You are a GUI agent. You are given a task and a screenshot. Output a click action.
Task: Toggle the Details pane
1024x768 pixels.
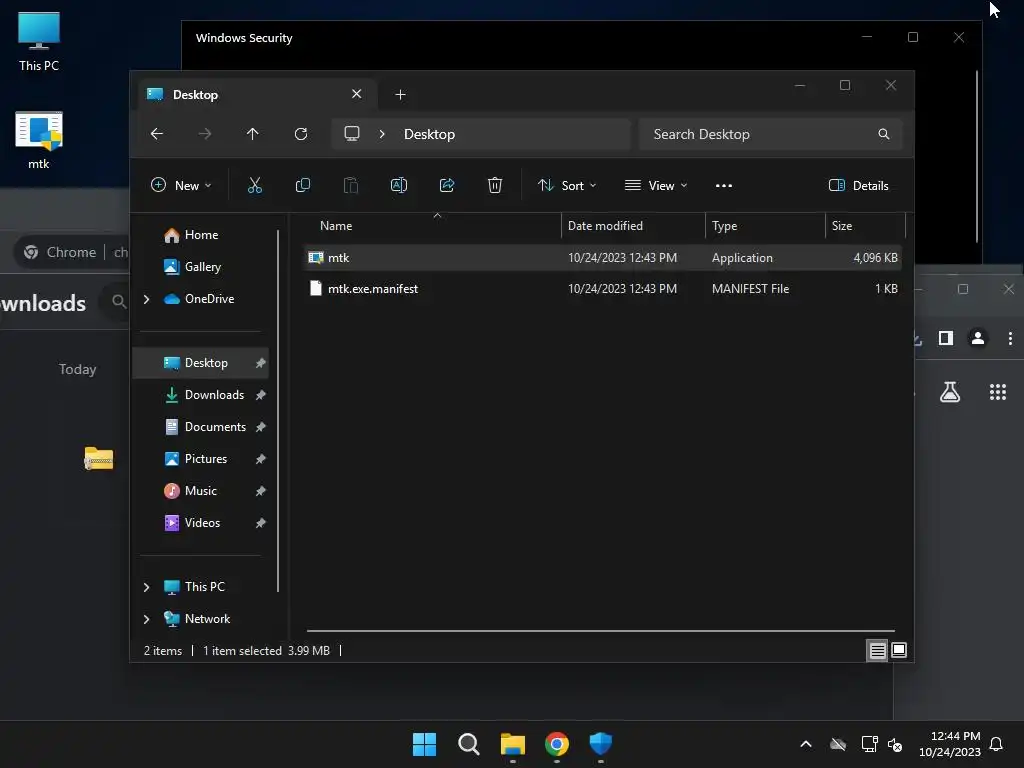tap(858, 185)
